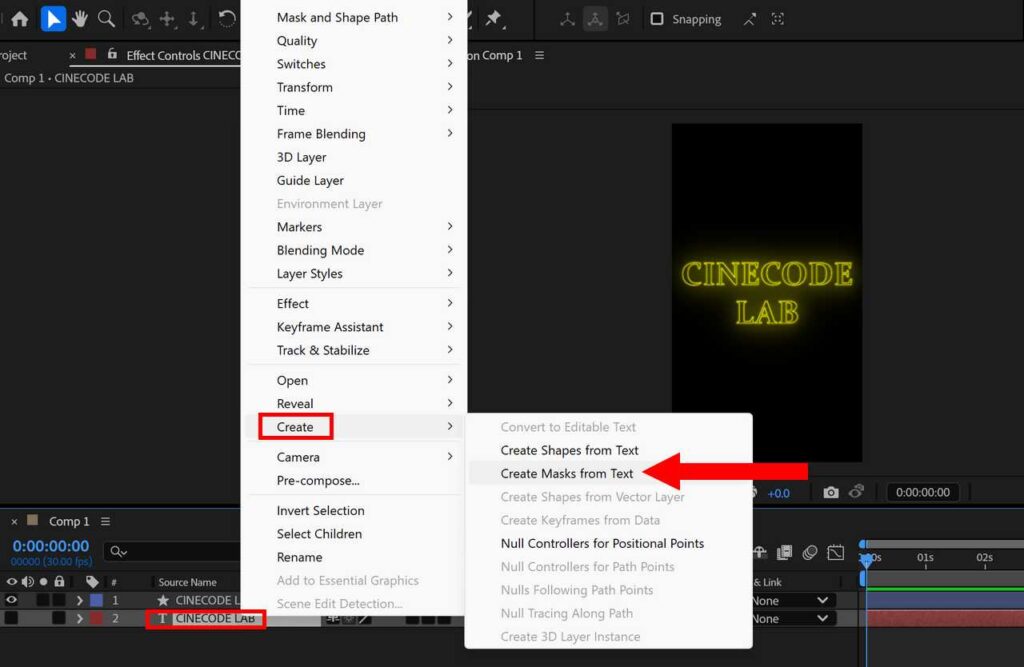Open the Comp 1 timeline panel menu
Viewport: 1024px width, 667px height.
point(105,521)
